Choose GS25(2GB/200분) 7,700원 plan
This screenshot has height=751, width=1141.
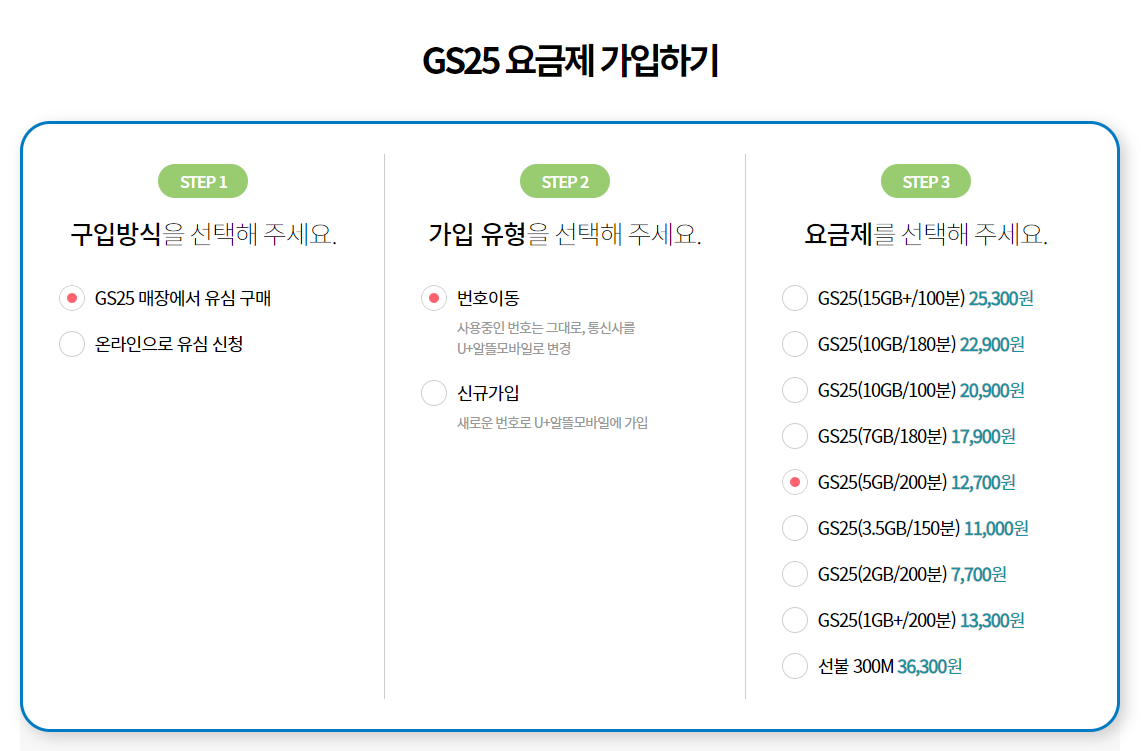tap(795, 574)
